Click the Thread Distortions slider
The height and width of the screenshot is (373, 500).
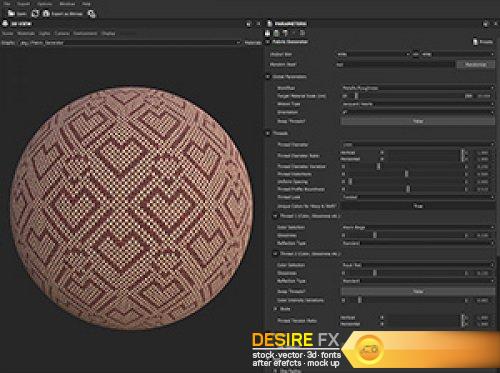[406, 174]
